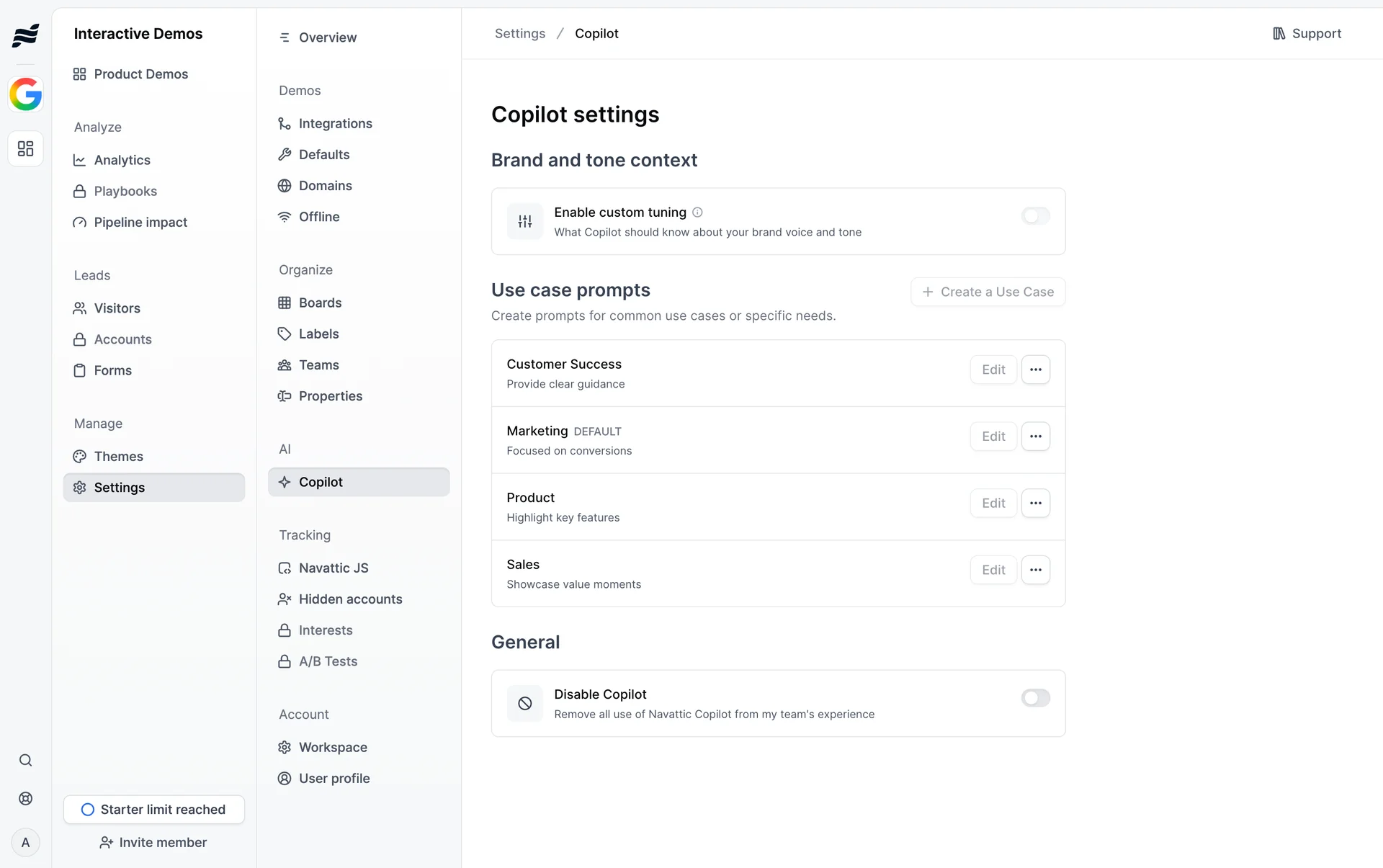Click the Navattic logo icon
1383x868 pixels.
pos(26,35)
